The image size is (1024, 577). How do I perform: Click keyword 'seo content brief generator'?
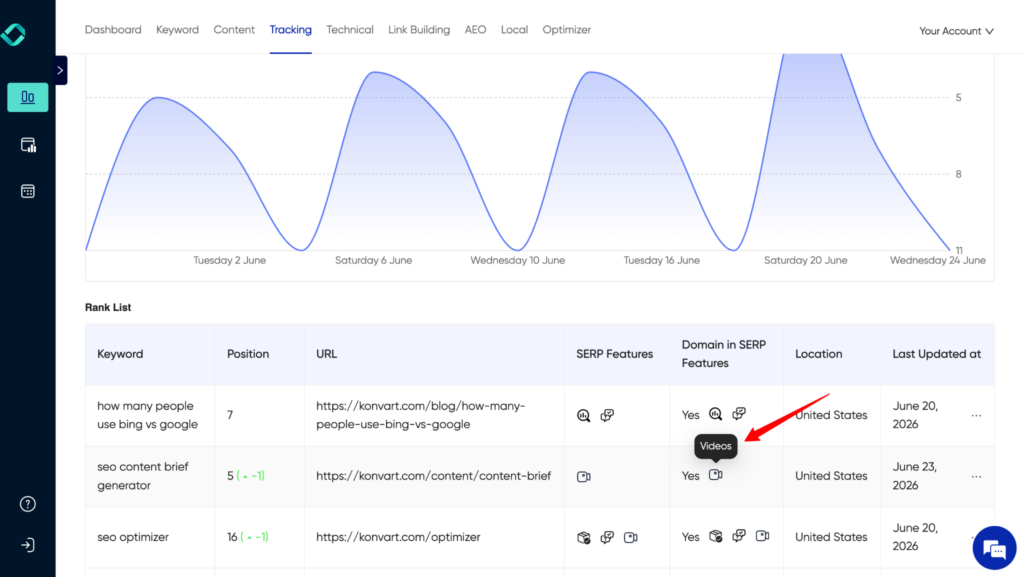[142, 476]
